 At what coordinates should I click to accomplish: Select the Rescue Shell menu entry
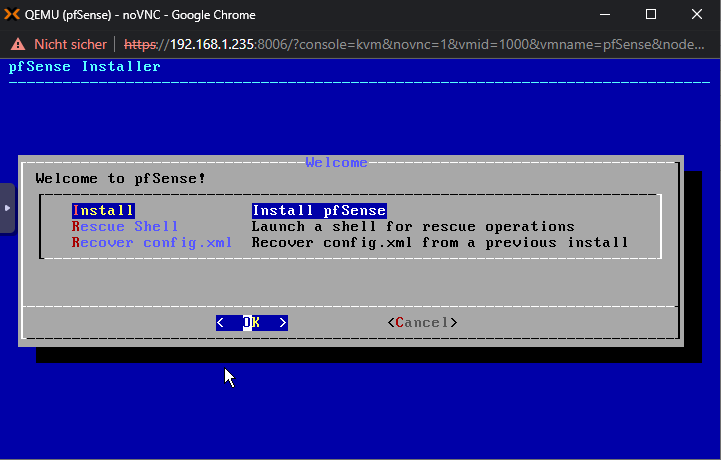[x=125, y=226]
